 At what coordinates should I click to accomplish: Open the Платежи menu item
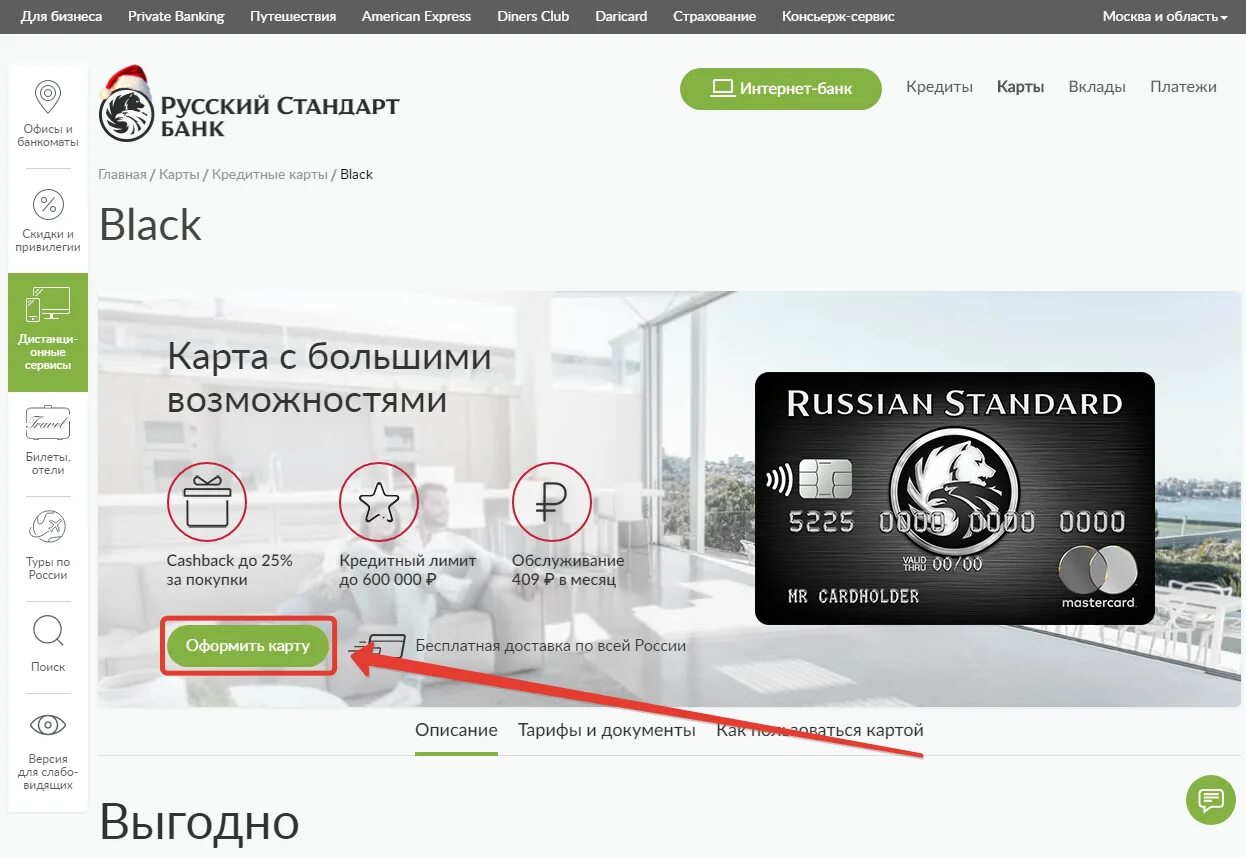point(1183,87)
